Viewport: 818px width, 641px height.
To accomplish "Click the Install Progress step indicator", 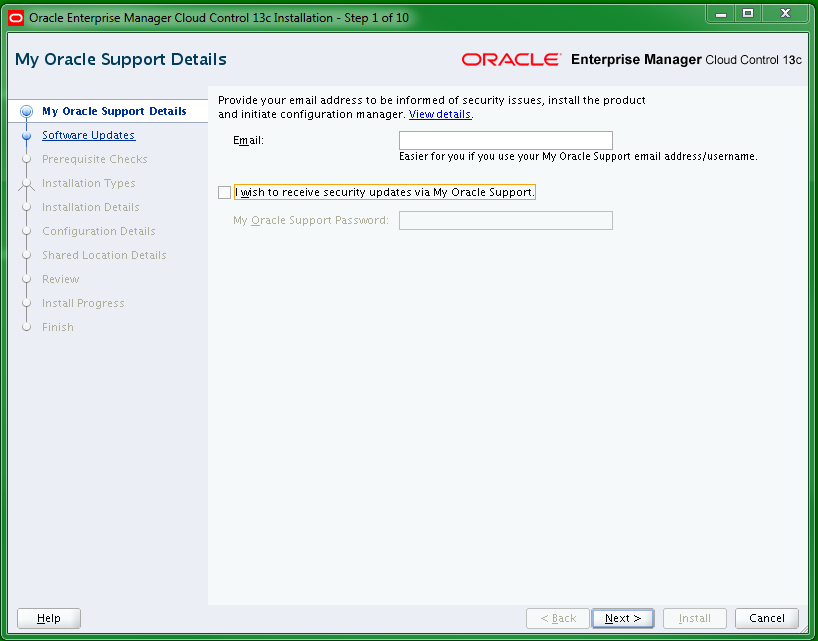I will 27,303.
